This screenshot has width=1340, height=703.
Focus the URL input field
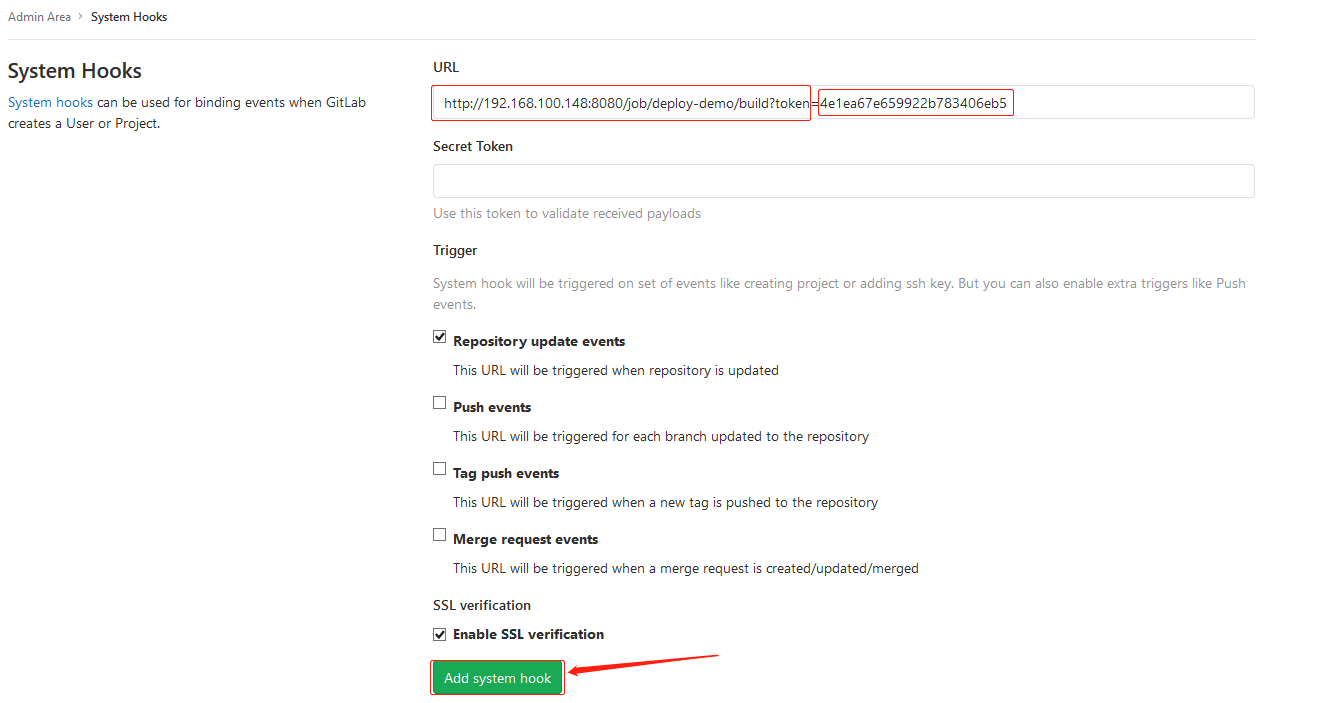pos(843,102)
